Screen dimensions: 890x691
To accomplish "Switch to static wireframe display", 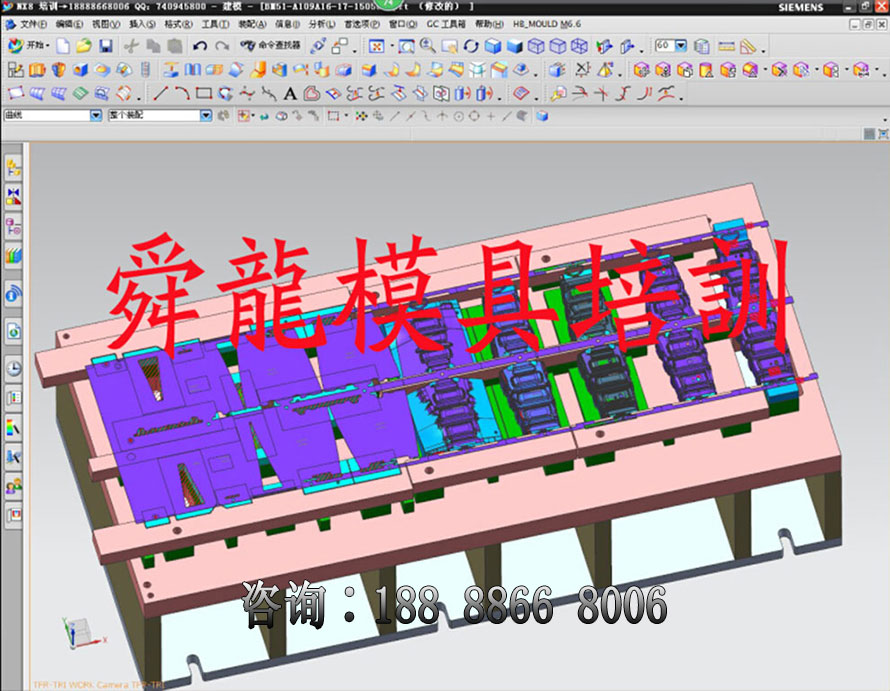I will [x=579, y=46].
